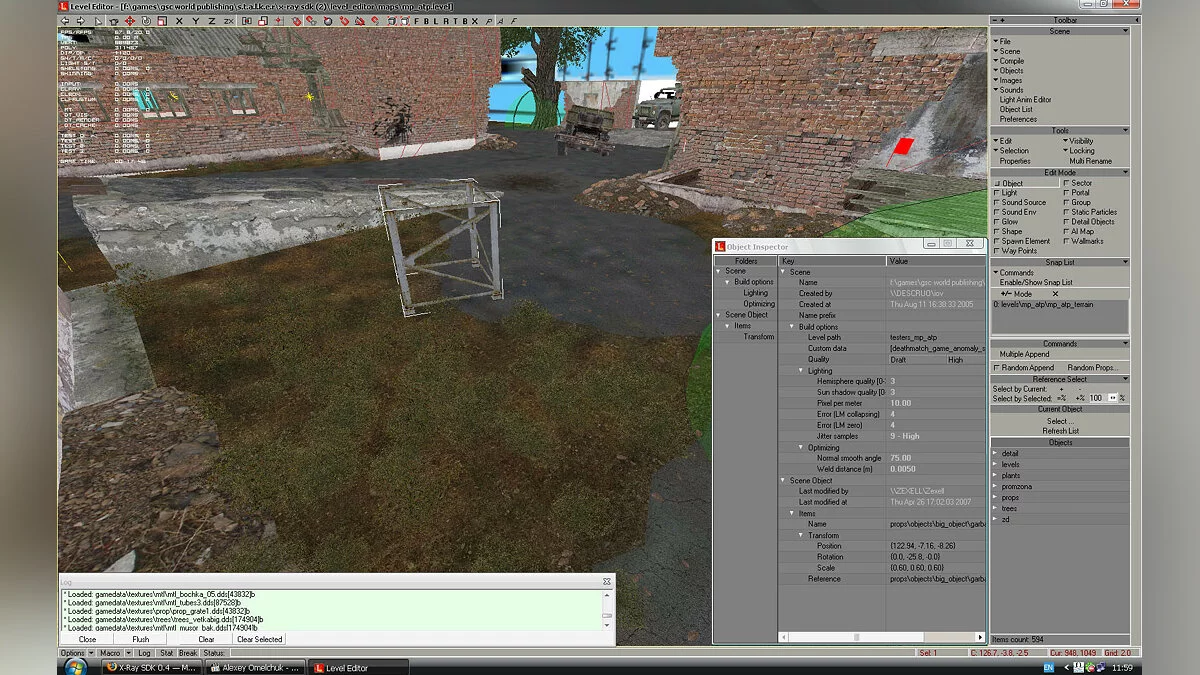Open Snap List Commands dropdown
Viewport: 1200px width, 675px height.
coord(1013,272)
